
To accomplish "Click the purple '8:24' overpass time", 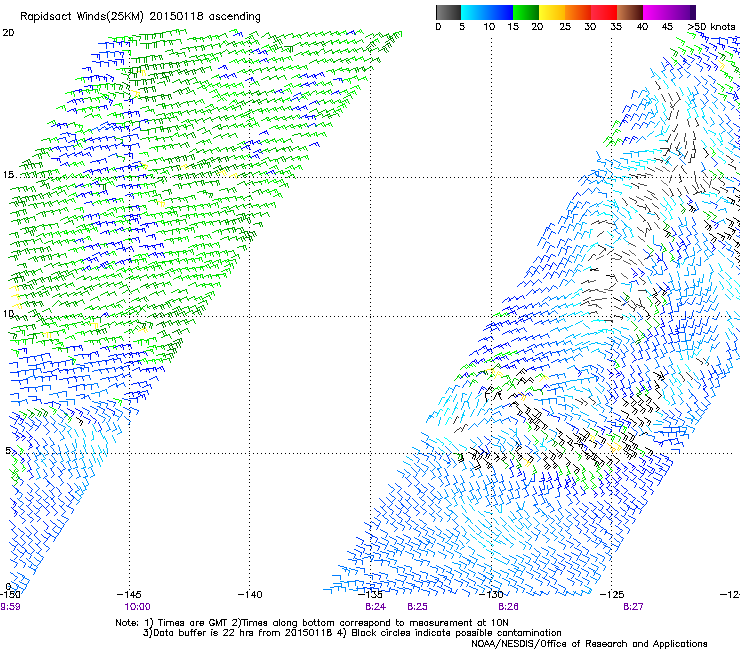I will coord(376,607).
